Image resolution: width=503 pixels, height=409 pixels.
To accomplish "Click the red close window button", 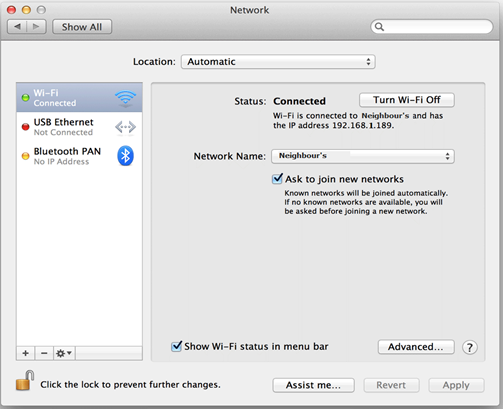I will tap(12, 10).
